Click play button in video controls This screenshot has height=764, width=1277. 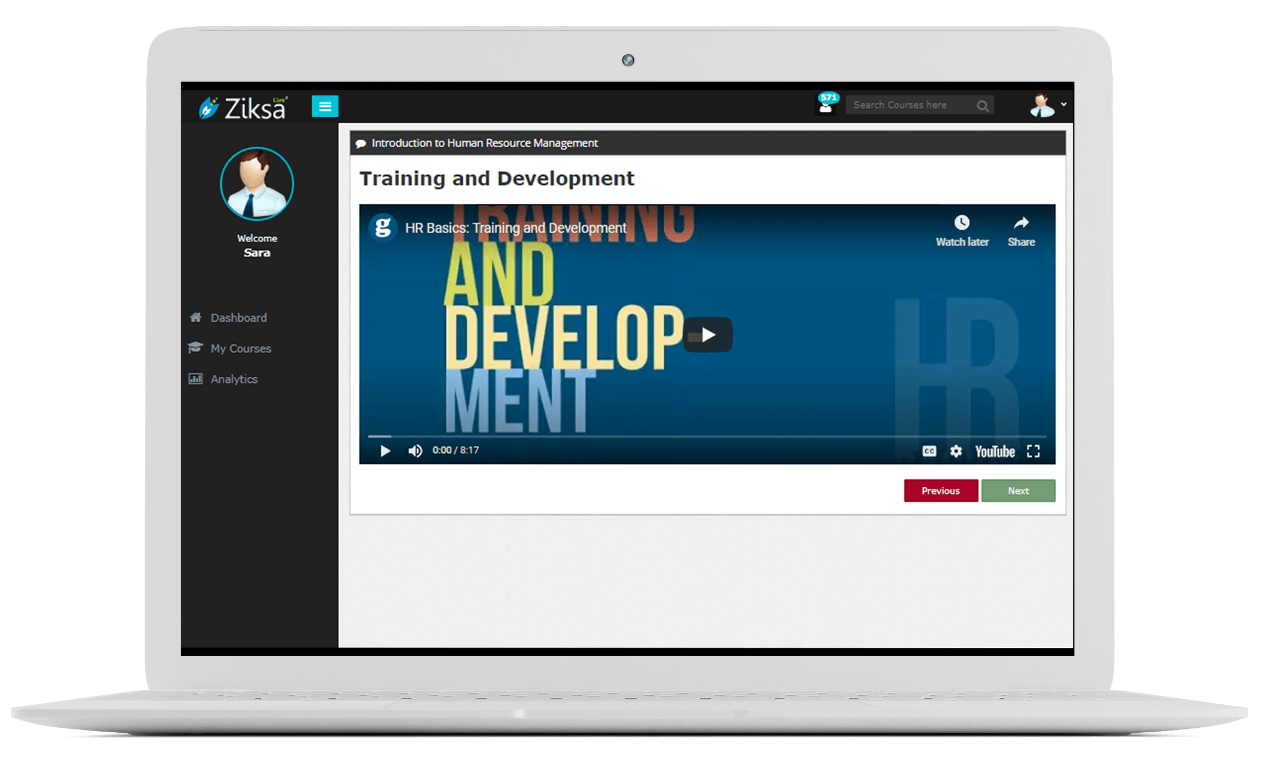pyautogui.click(x=385, y=451)
